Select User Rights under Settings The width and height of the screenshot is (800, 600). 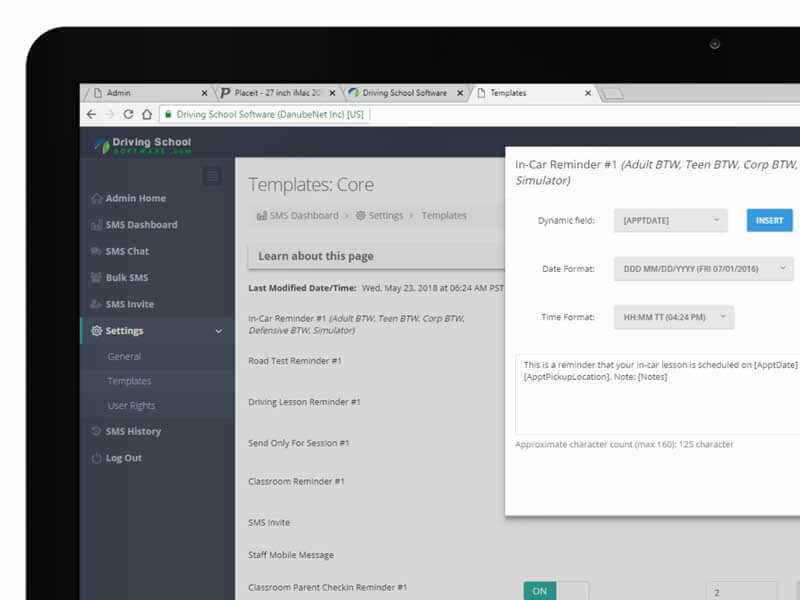pyautogui.click(x=131, y=406)
